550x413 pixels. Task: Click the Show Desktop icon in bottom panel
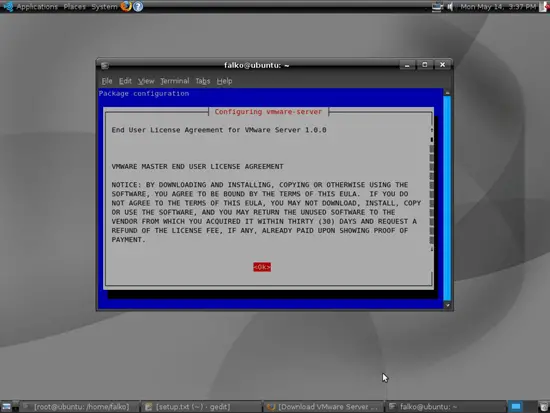pyautogui.click(x=6, y=407)
